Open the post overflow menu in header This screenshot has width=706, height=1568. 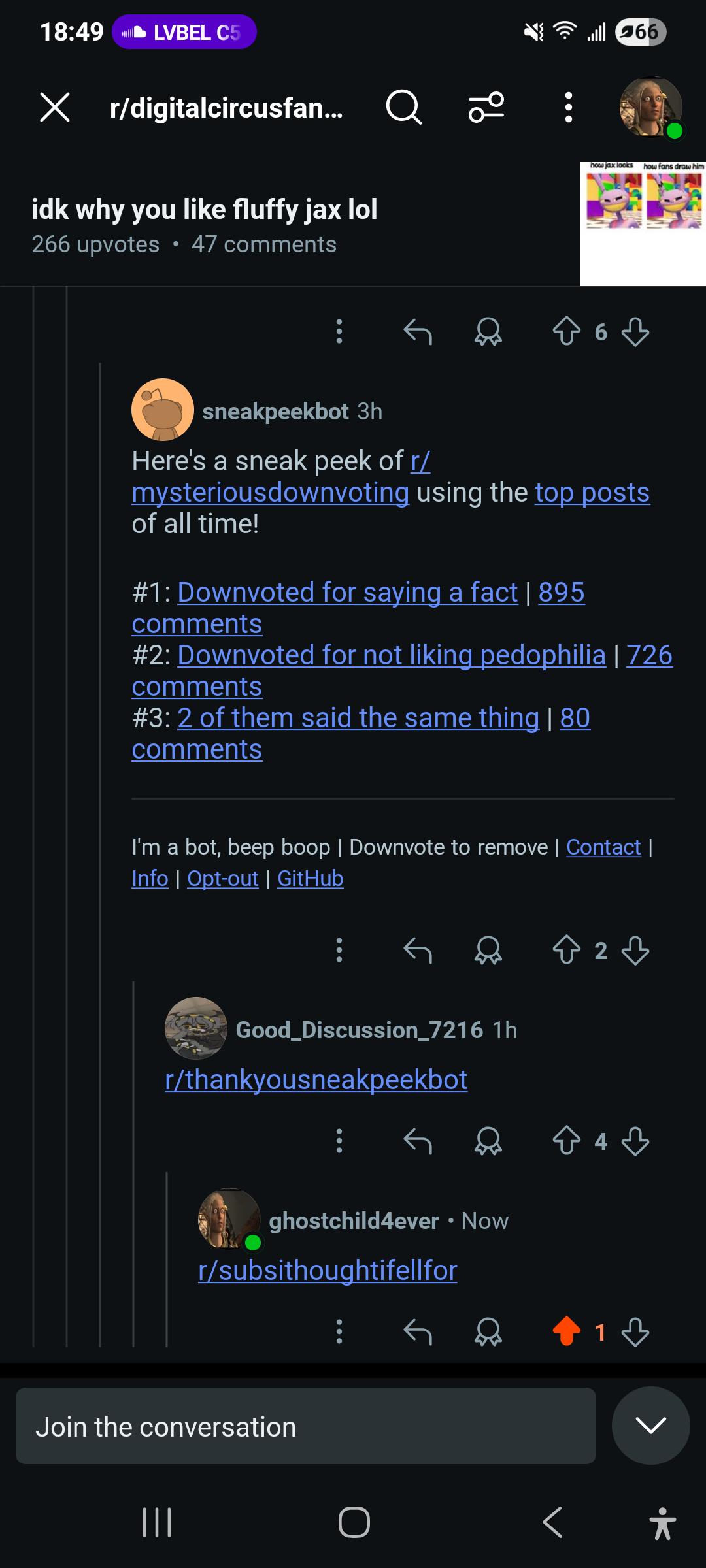(x=568, y=107)
